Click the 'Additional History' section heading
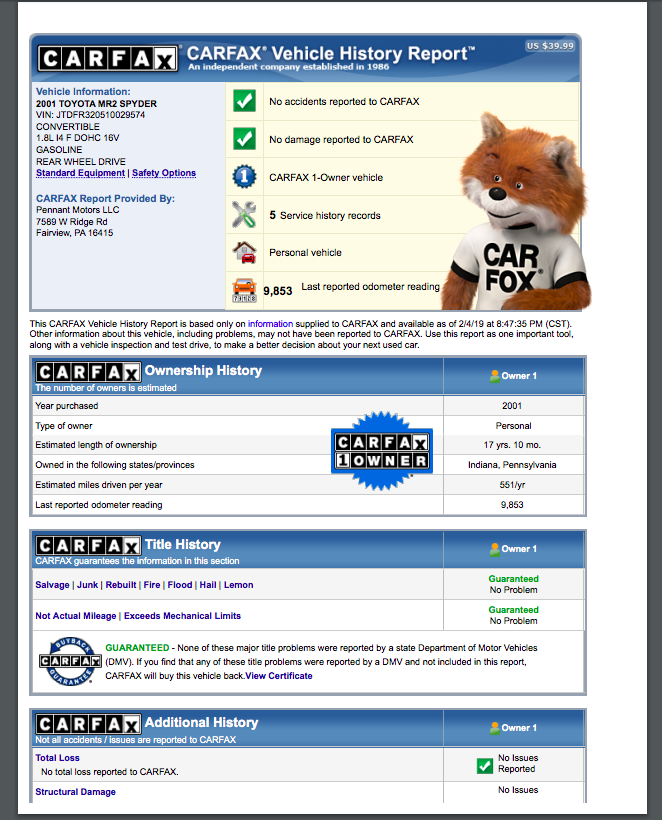Screen dimensions: 662x820 201,722
